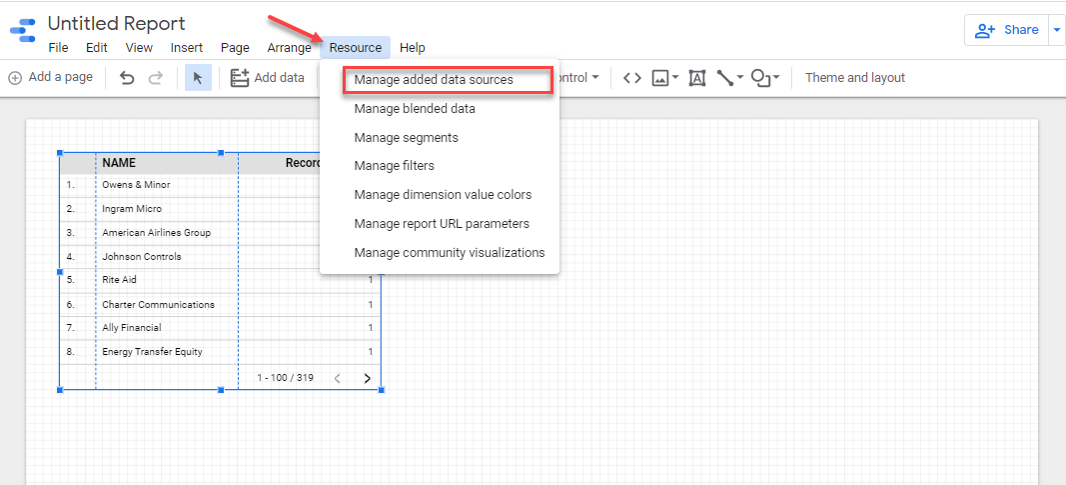Open the Share options dropdown arrow
Screen dimensions: 1066x485
(1056, 30)
